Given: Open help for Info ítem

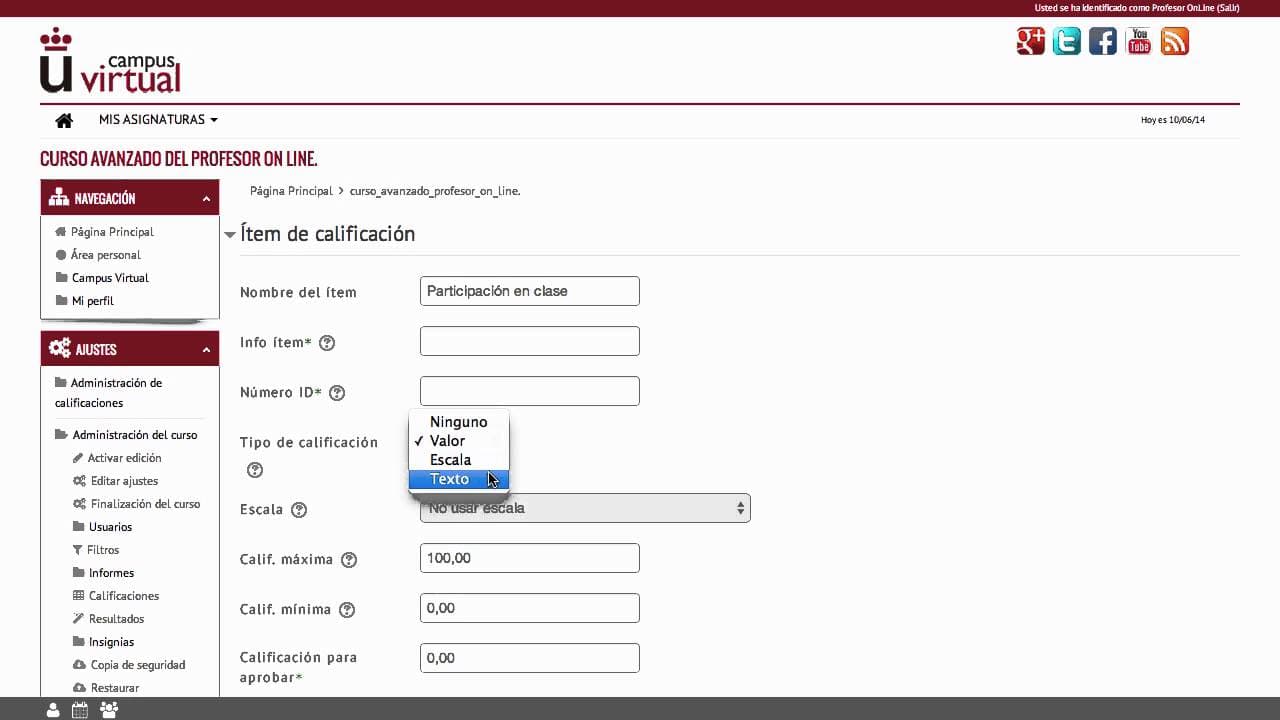Looking at the screenshot, I should [327, 343].
